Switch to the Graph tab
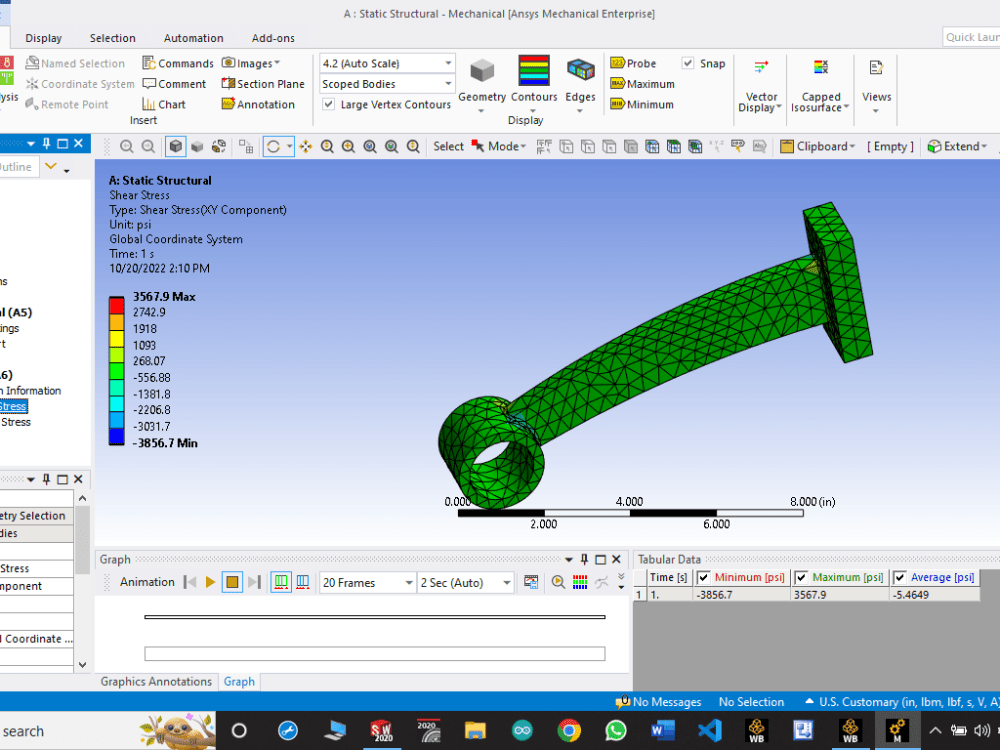Viewport: 1000px width, 750px height. pos(239,681)
